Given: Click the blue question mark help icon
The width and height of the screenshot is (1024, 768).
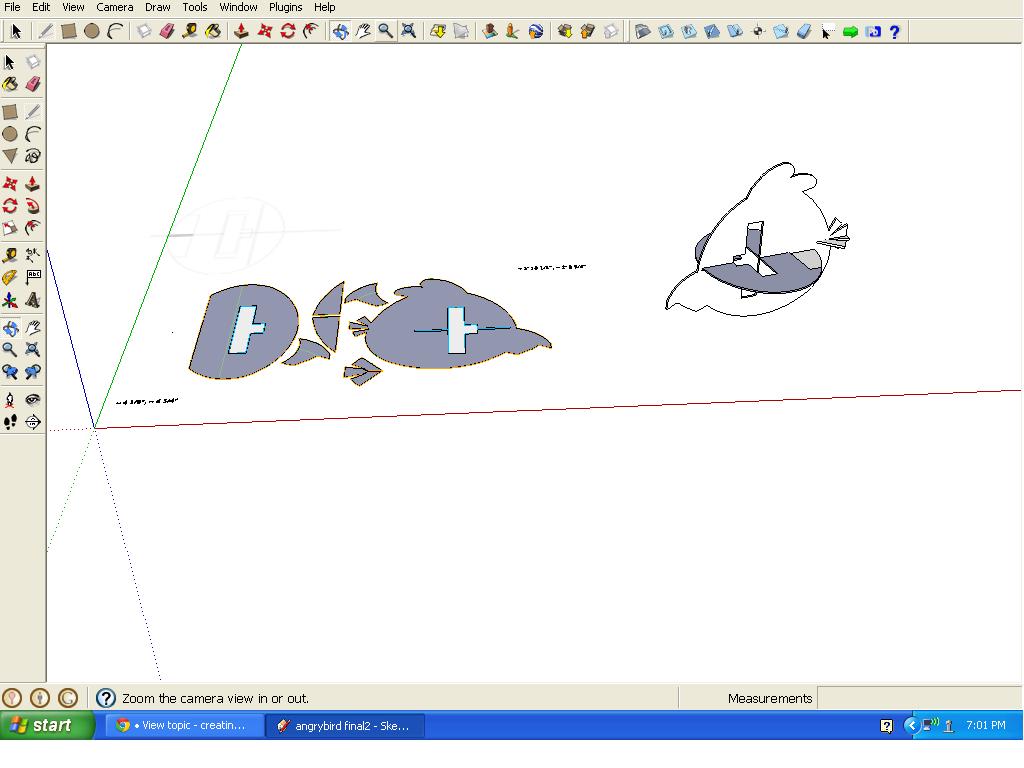Looking at the screenshot, I should click(x=895, y=32).
